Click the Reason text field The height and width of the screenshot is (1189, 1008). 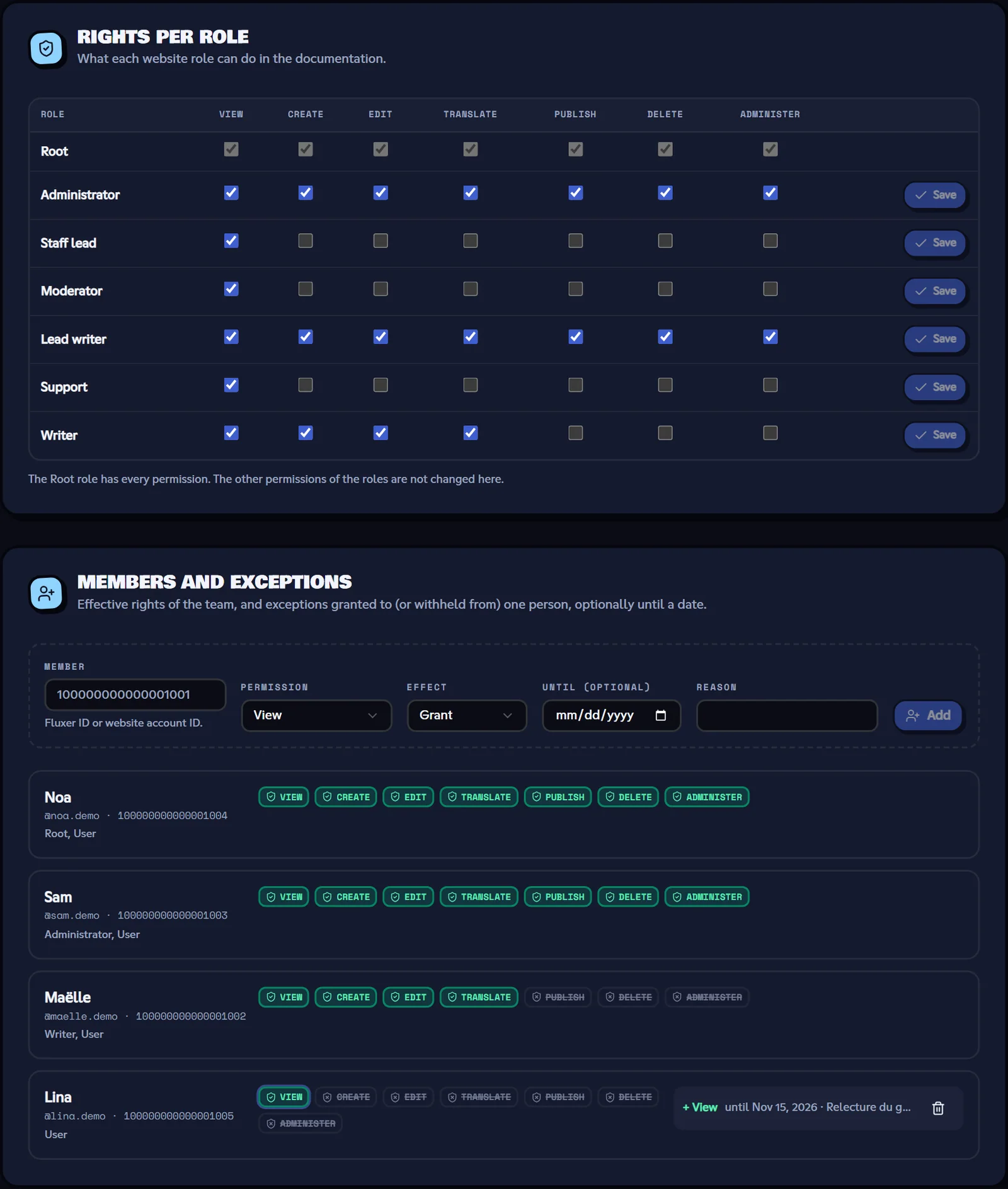pos(787,715)
